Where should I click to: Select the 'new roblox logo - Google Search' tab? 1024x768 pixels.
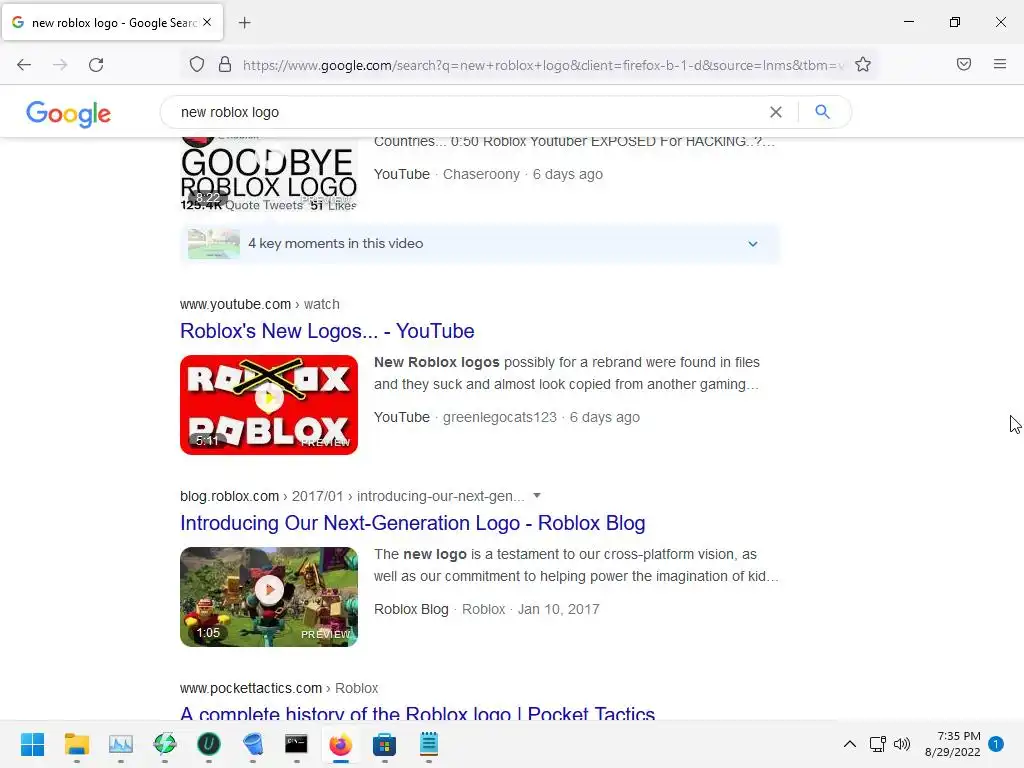113,23
